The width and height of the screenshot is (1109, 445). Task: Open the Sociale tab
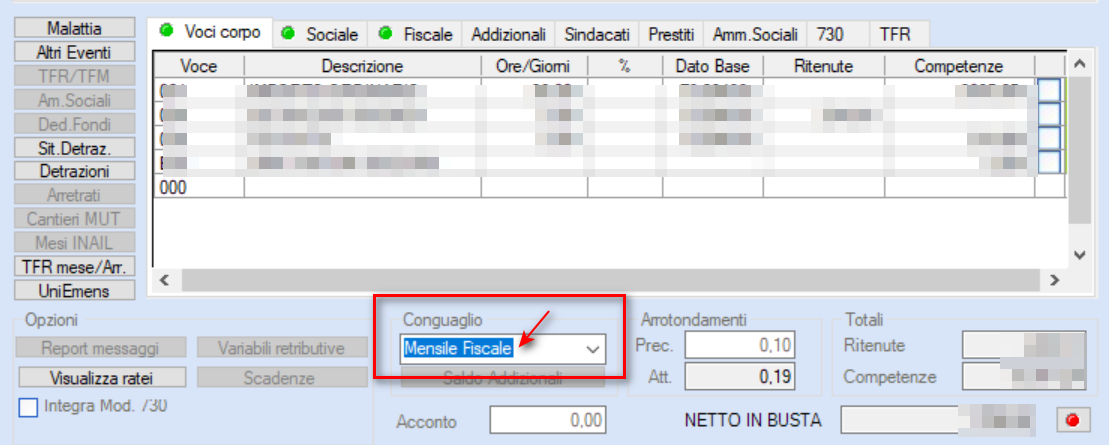(x=320, y=34)
